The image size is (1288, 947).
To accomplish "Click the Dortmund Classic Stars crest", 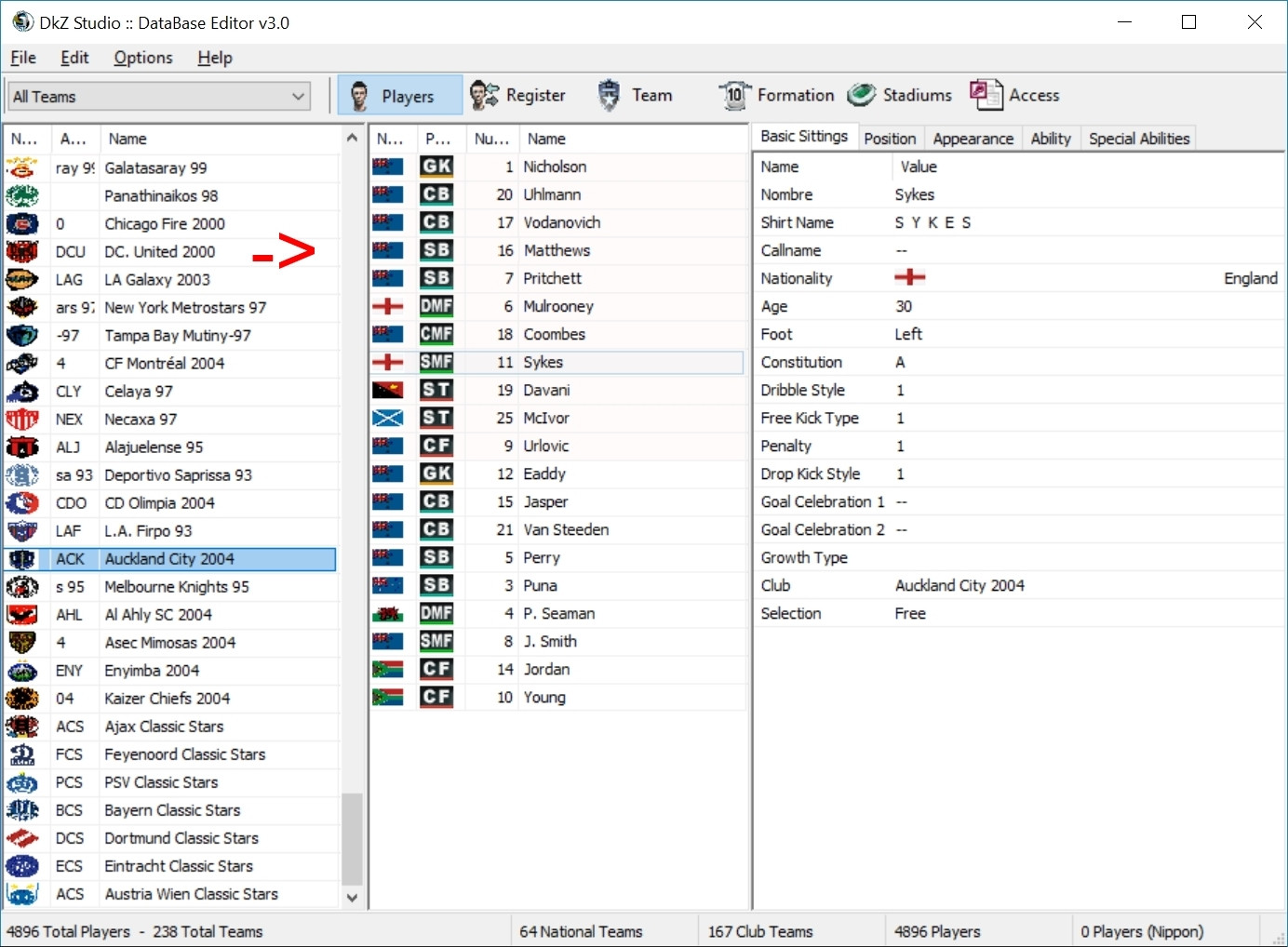I will pyautogui.click(x=22, y=838).
